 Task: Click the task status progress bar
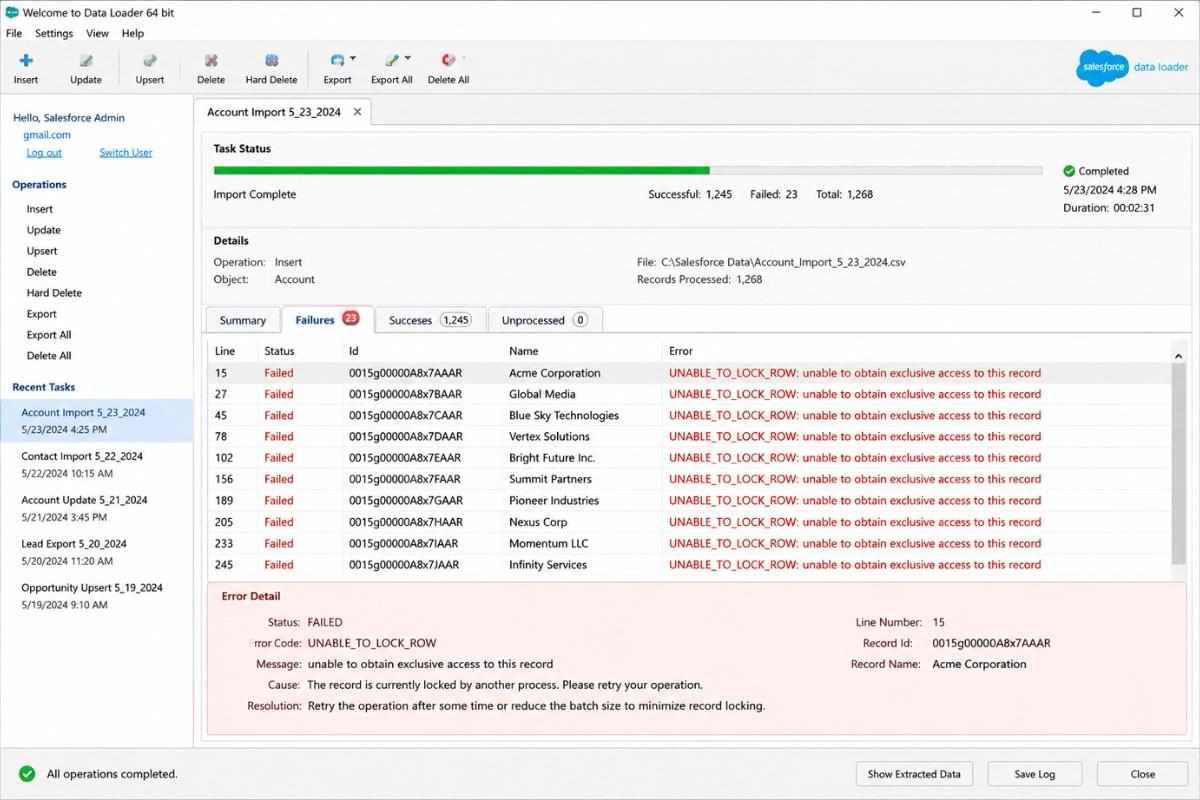point(628,171)
